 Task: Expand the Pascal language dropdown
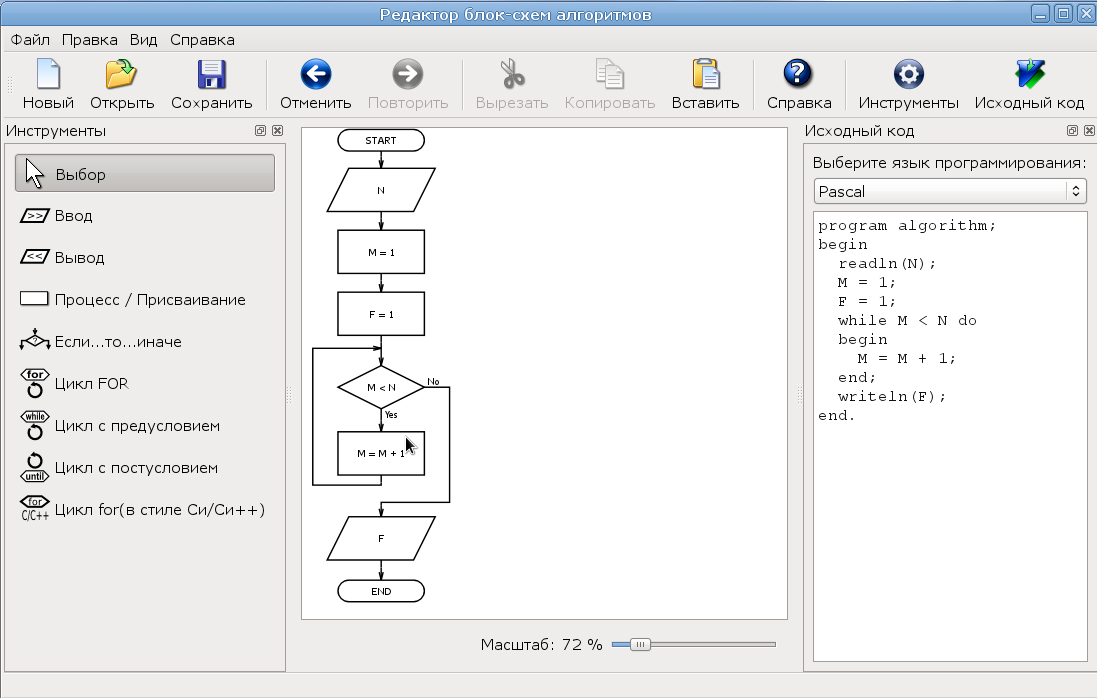point(949,191)
